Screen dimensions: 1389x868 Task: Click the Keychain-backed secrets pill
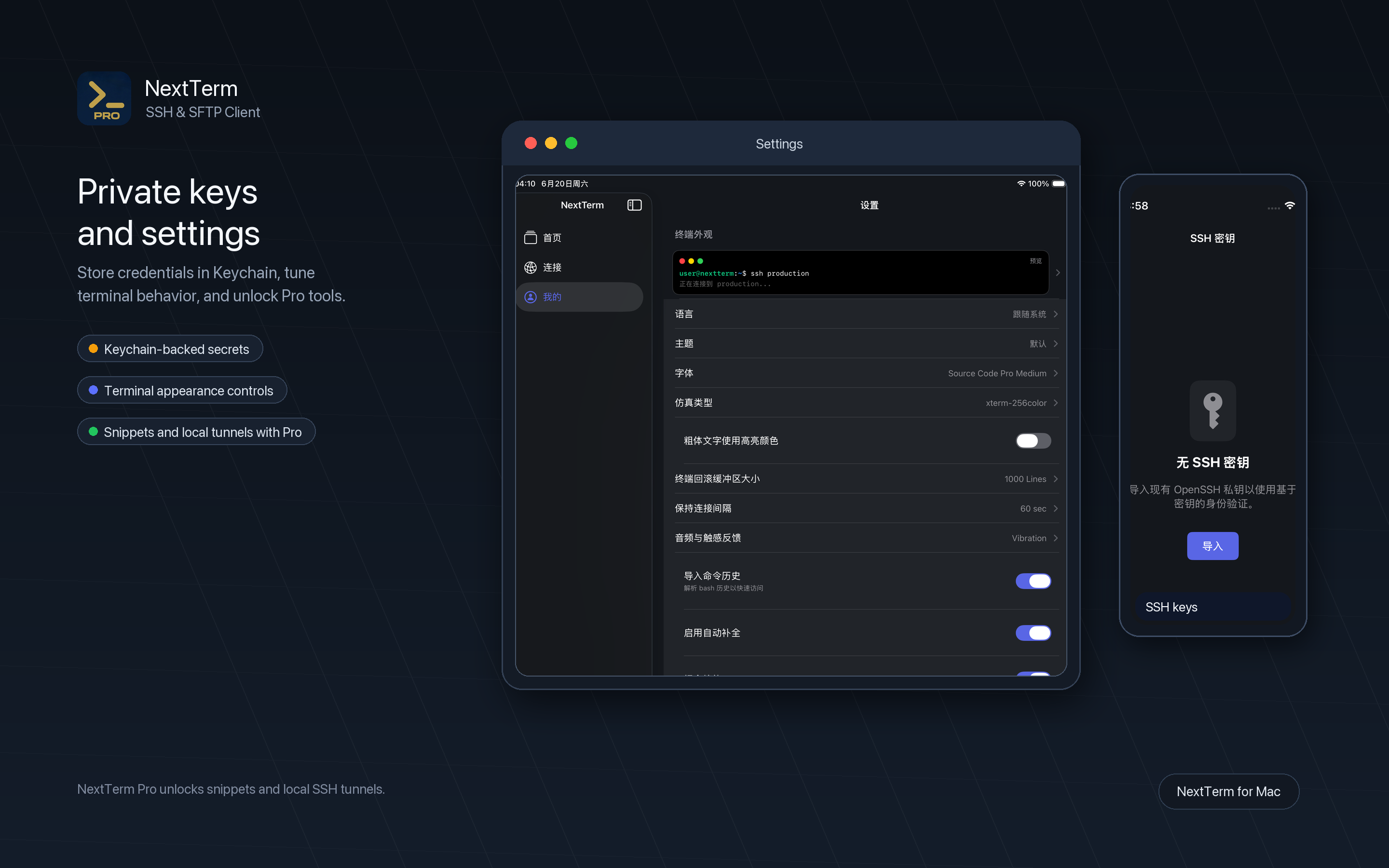click(170, 349)
